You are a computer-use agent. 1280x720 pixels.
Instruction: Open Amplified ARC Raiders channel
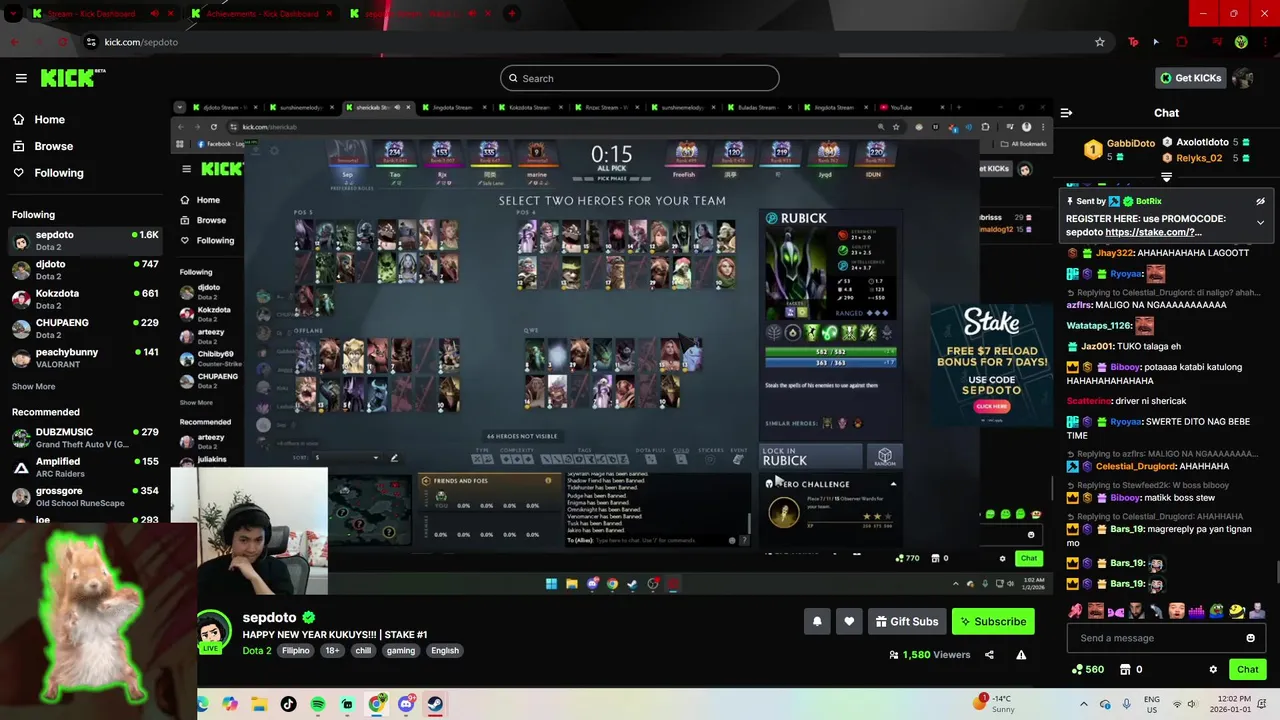point(85,467)
